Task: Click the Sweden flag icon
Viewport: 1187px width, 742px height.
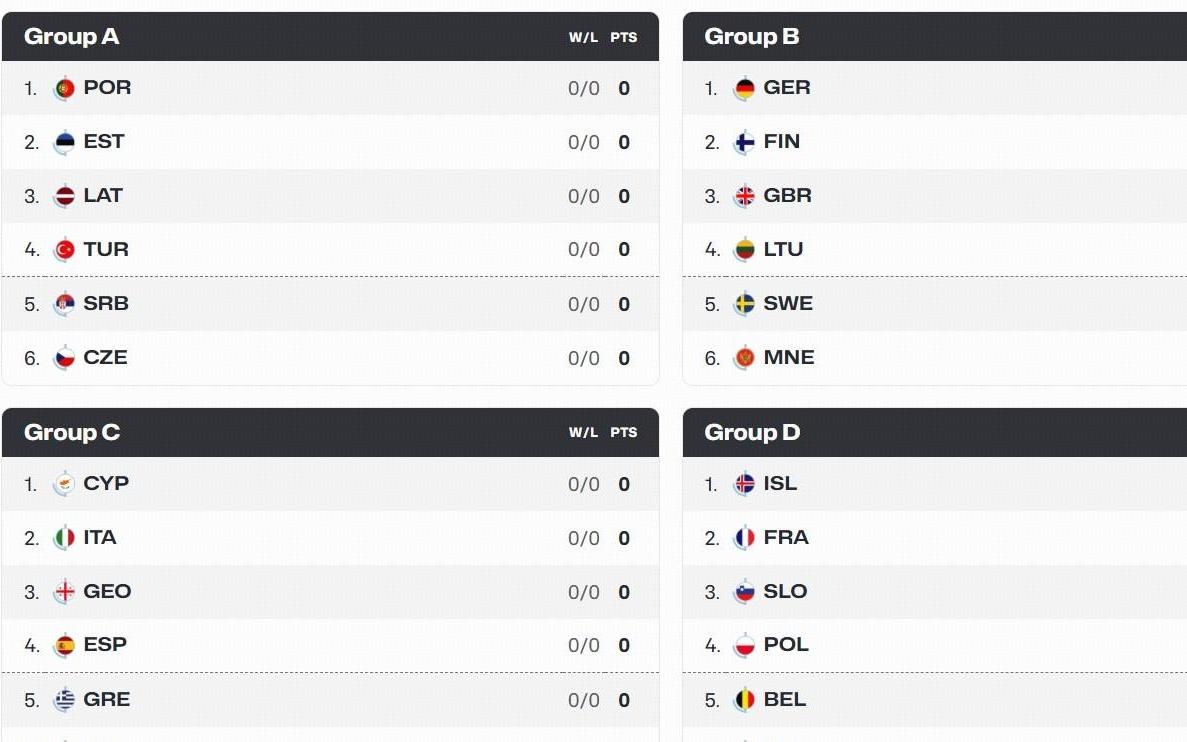Action: [x=745, y=304]
